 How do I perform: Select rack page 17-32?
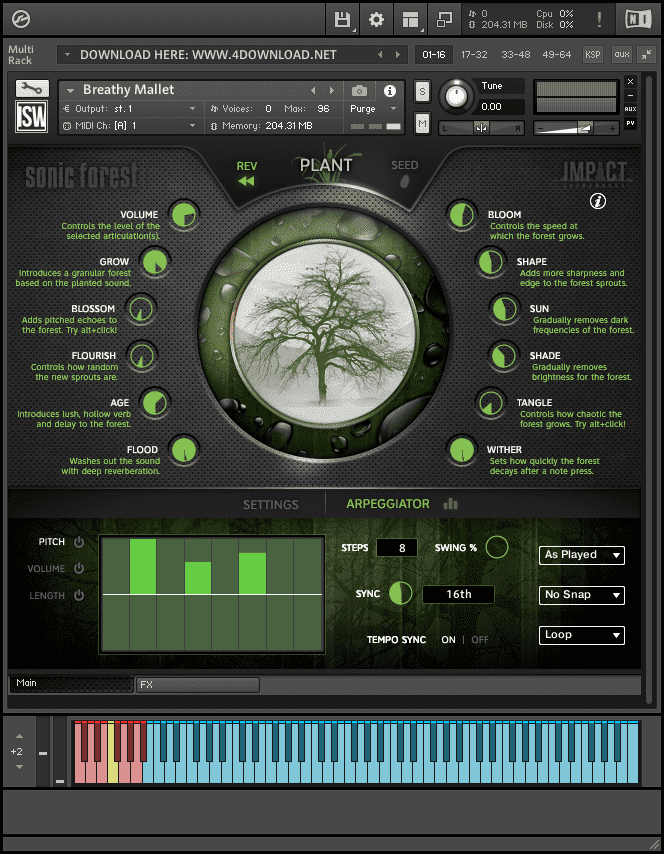click(474, 54)
